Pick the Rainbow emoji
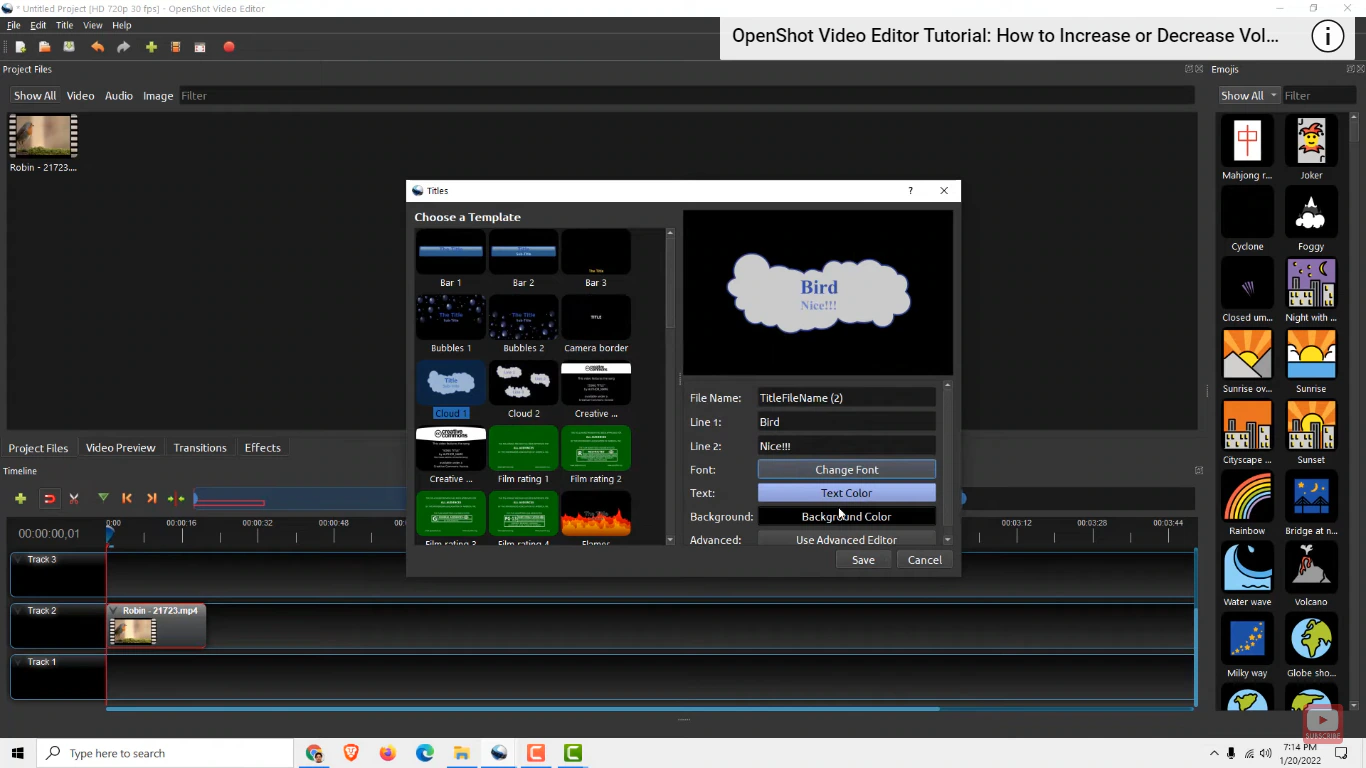The height and width of the screenshot is (768, 1366). tap(1247, 503)
